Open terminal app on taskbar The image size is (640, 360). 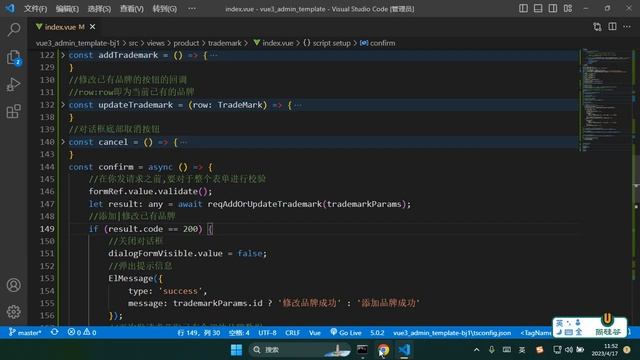click(362, 350)
